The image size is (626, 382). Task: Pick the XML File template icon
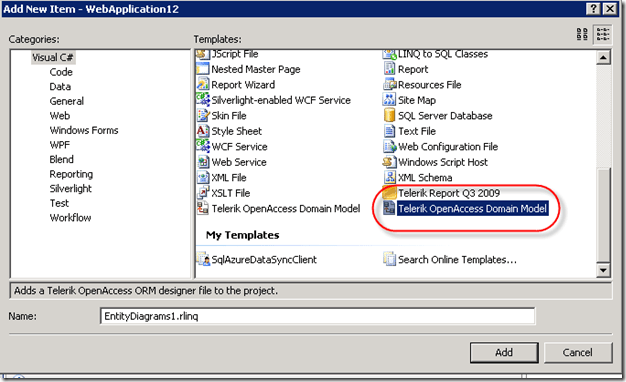203,177
